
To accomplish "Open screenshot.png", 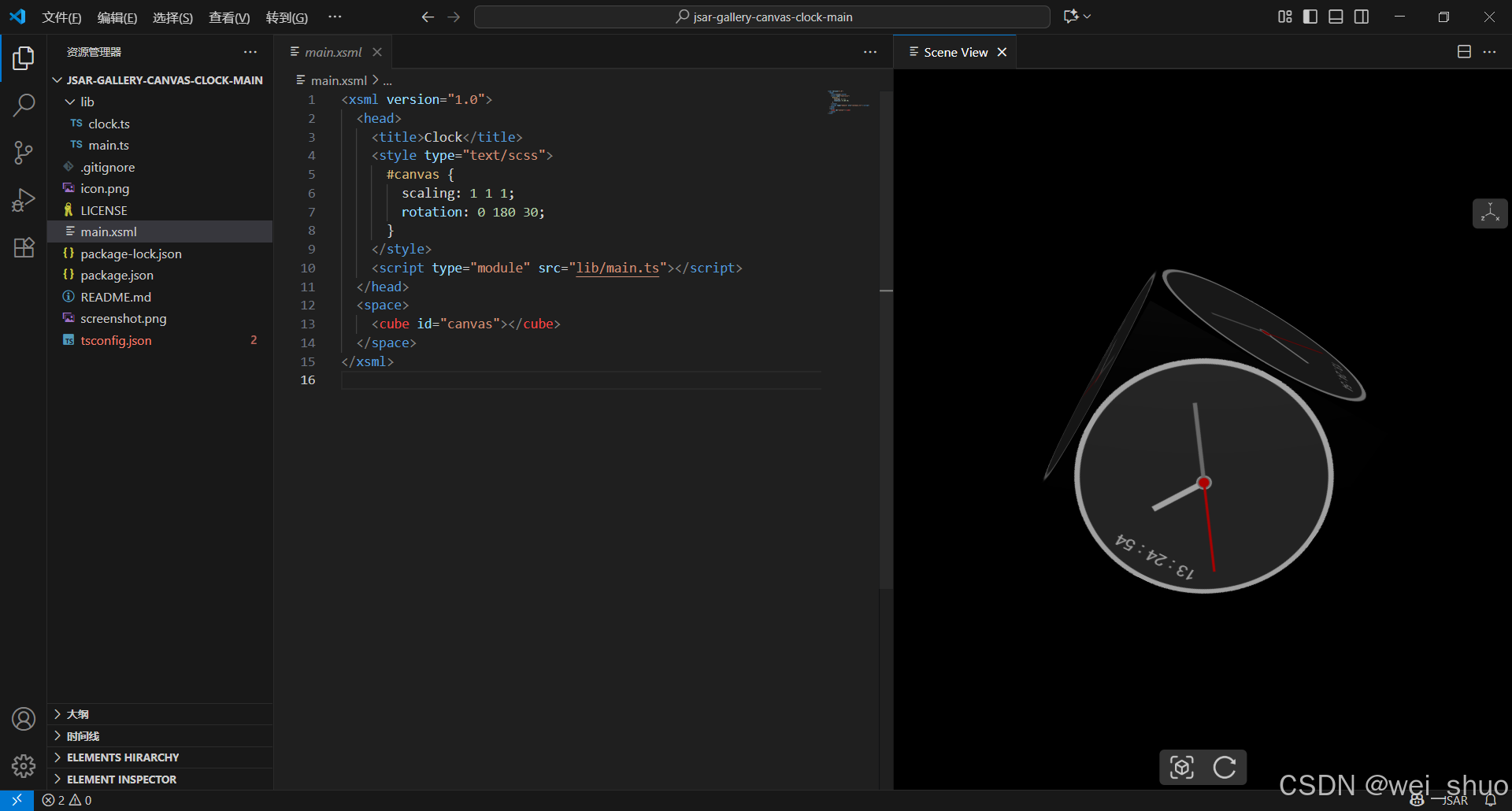I will 160,319.
